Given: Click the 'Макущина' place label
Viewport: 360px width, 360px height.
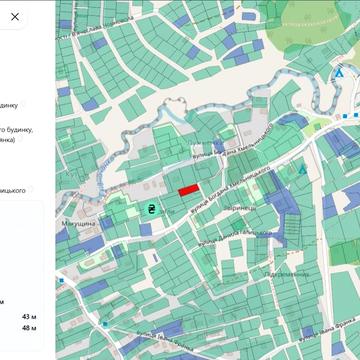Looking at the screenshot, I should (79, 223).
